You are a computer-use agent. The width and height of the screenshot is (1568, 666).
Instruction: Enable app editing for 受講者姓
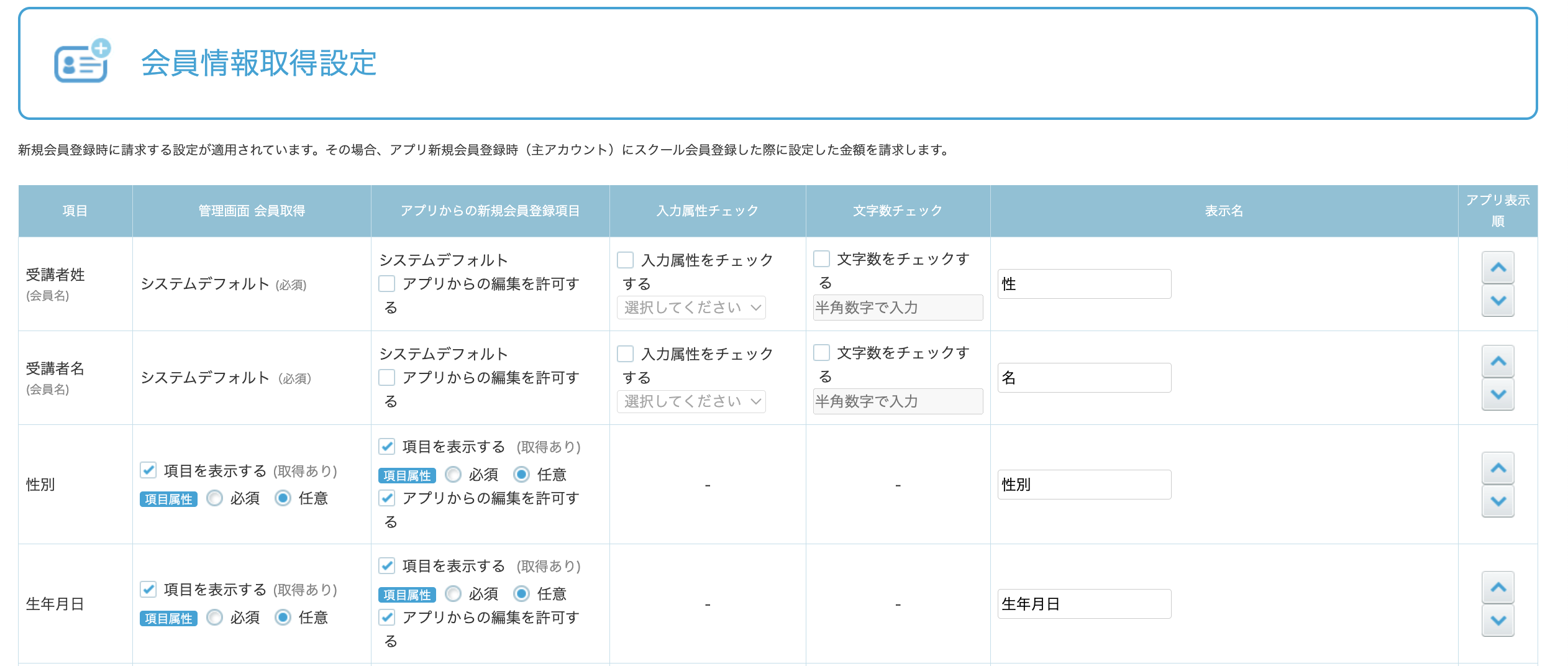[x=387, y=284]
